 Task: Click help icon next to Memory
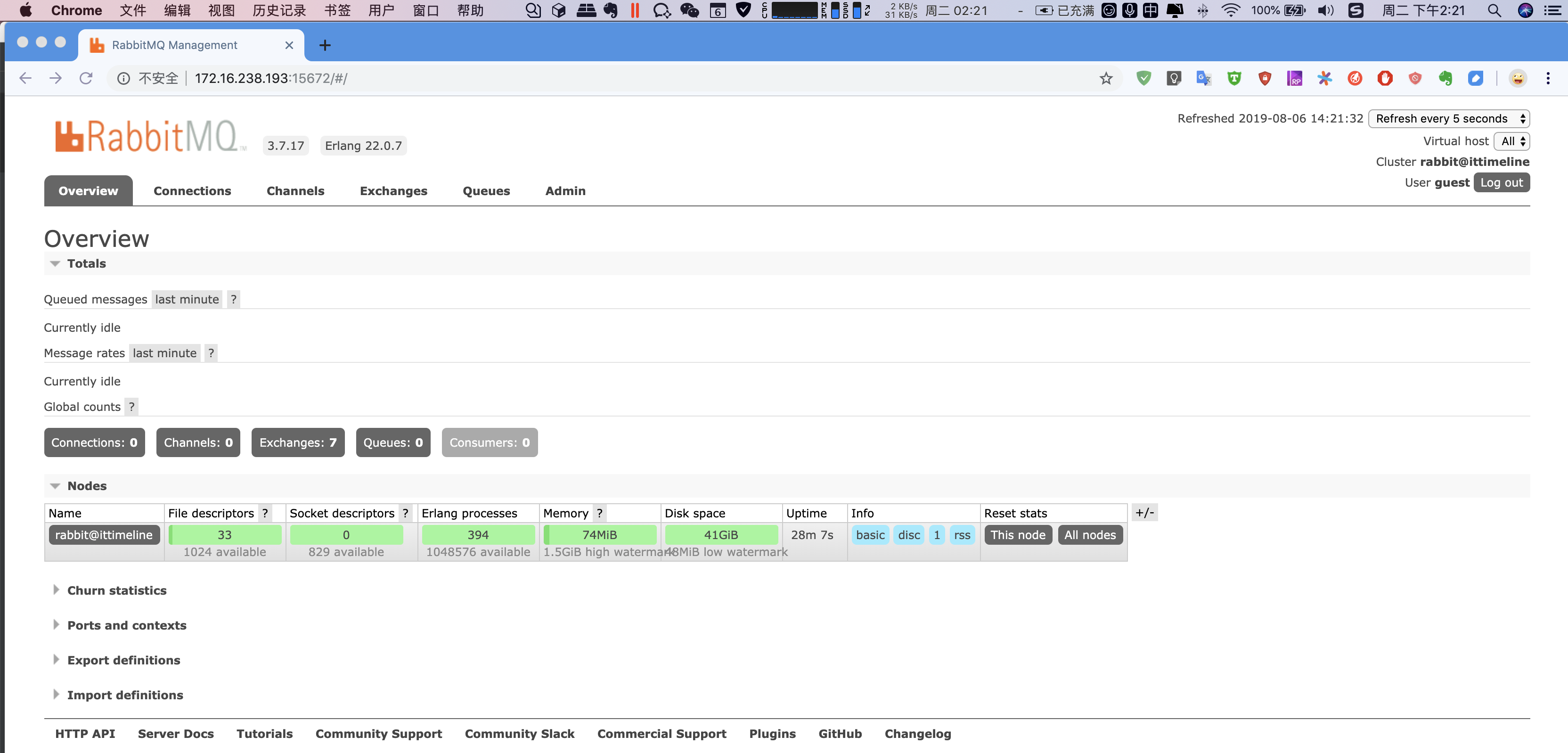(600, 513)
